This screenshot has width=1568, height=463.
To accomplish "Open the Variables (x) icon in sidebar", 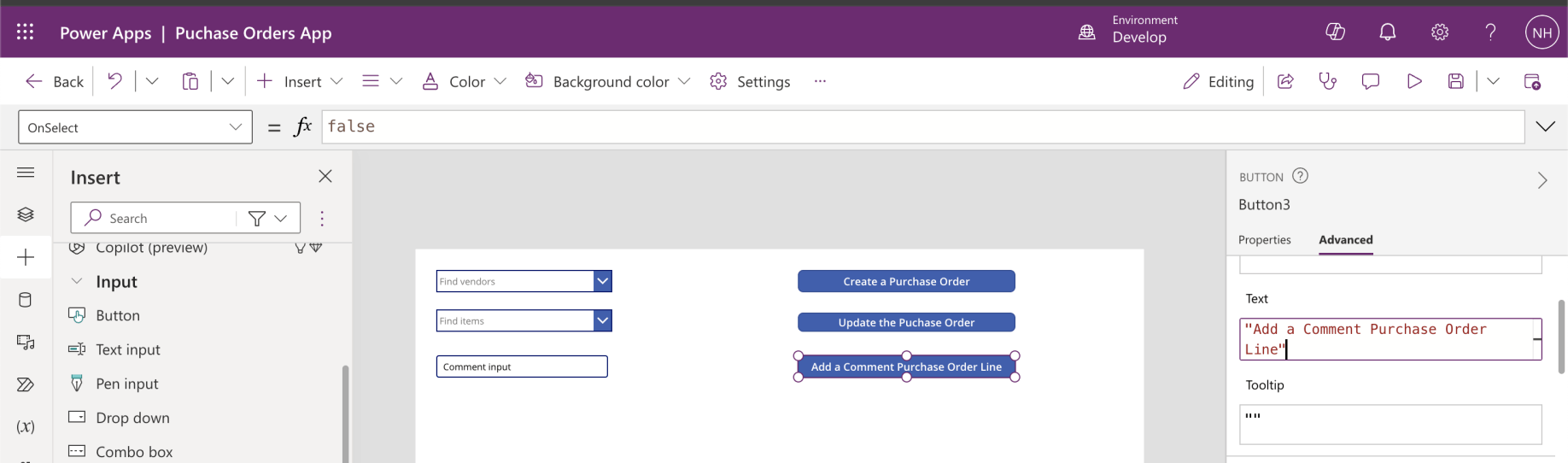I will click(26, 426).
